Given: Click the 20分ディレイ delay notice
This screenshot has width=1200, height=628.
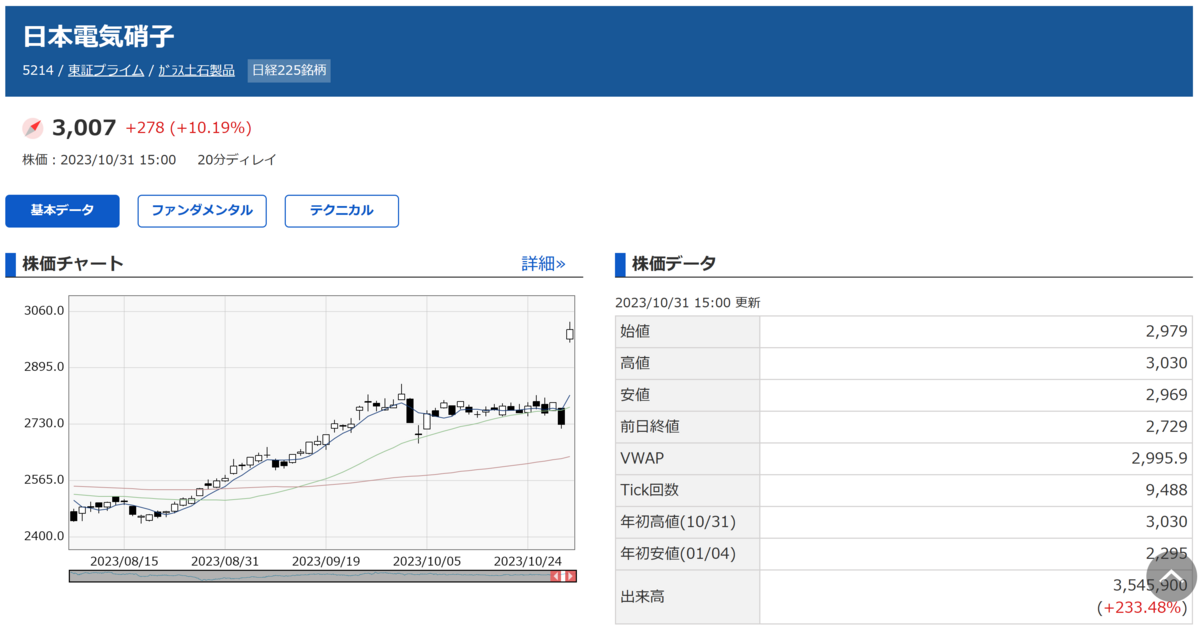Looking at the screenshot, I should (x=237, y=160).
